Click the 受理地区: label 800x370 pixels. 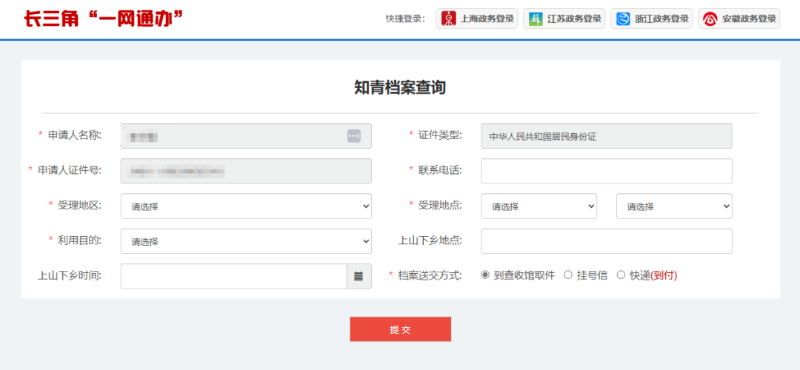tap(80, 205)
